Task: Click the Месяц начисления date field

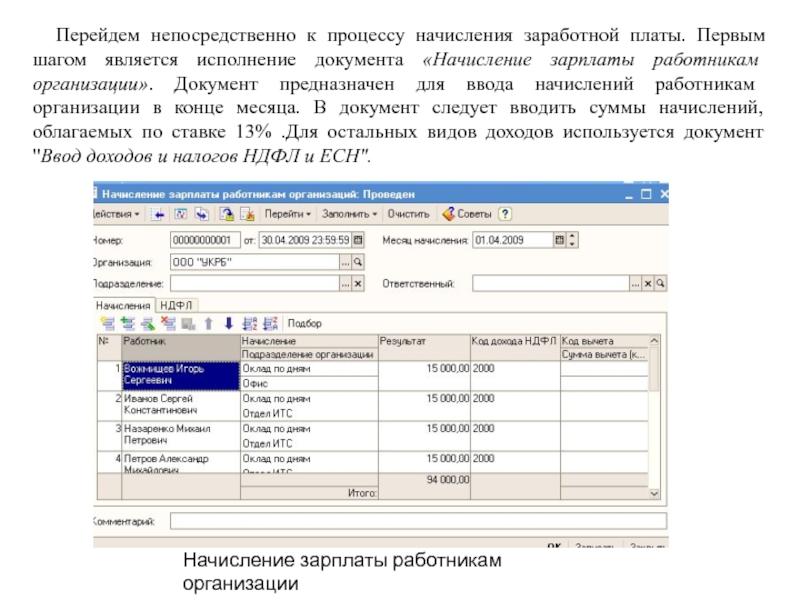Action: click(x=513, y=240)
